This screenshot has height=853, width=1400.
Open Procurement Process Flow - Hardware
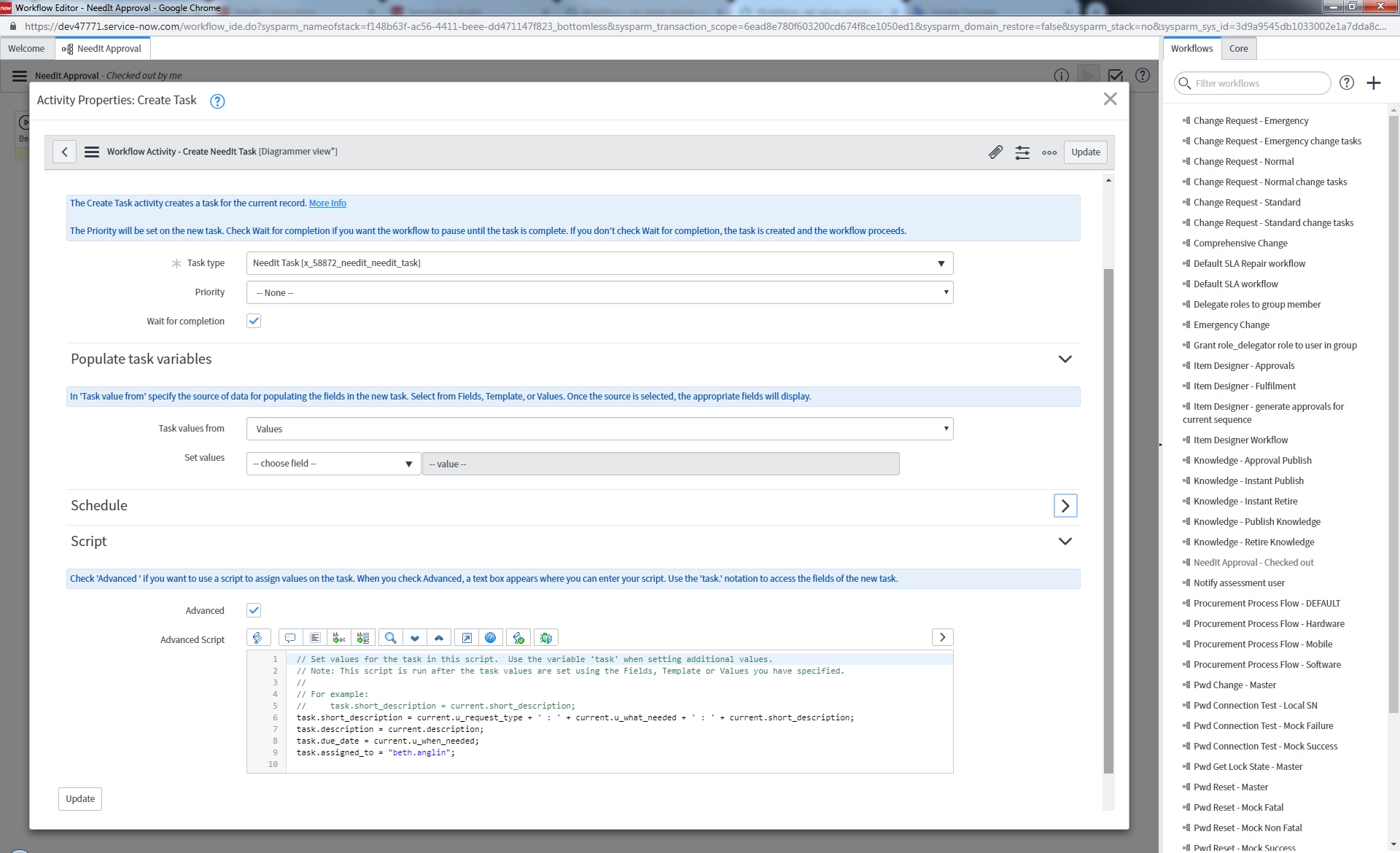pyautogui.click(x=1269, y=624)
